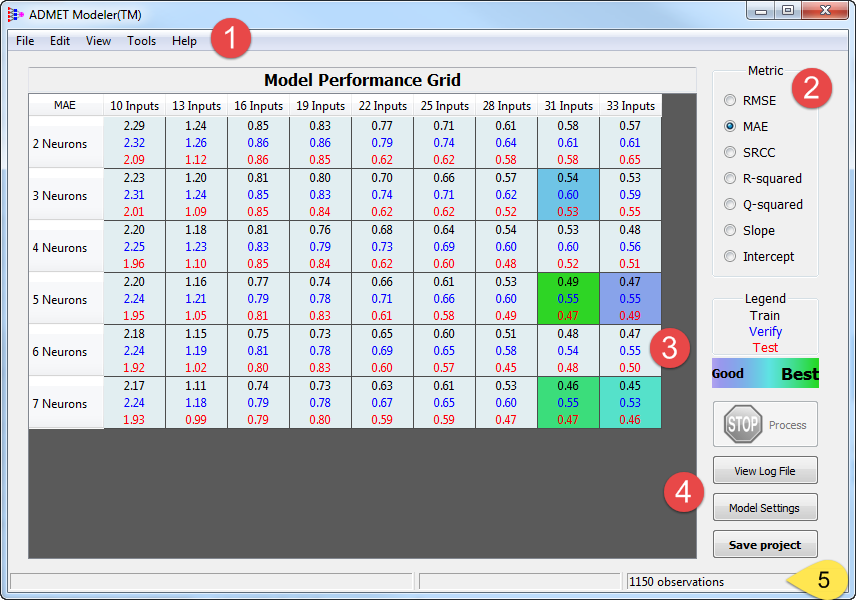Select the 4 Neurons, 19 Inputs cell
The width and height of the screenshot is (856, 600).
[320, 247]
